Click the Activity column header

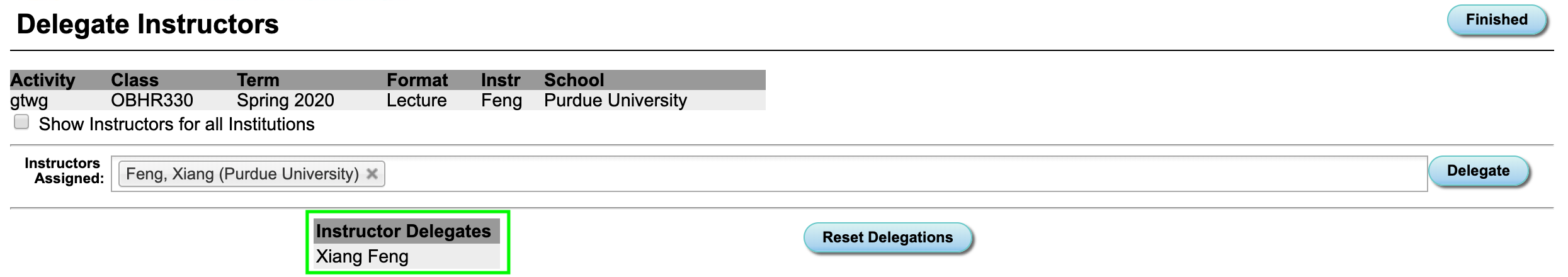42,80
